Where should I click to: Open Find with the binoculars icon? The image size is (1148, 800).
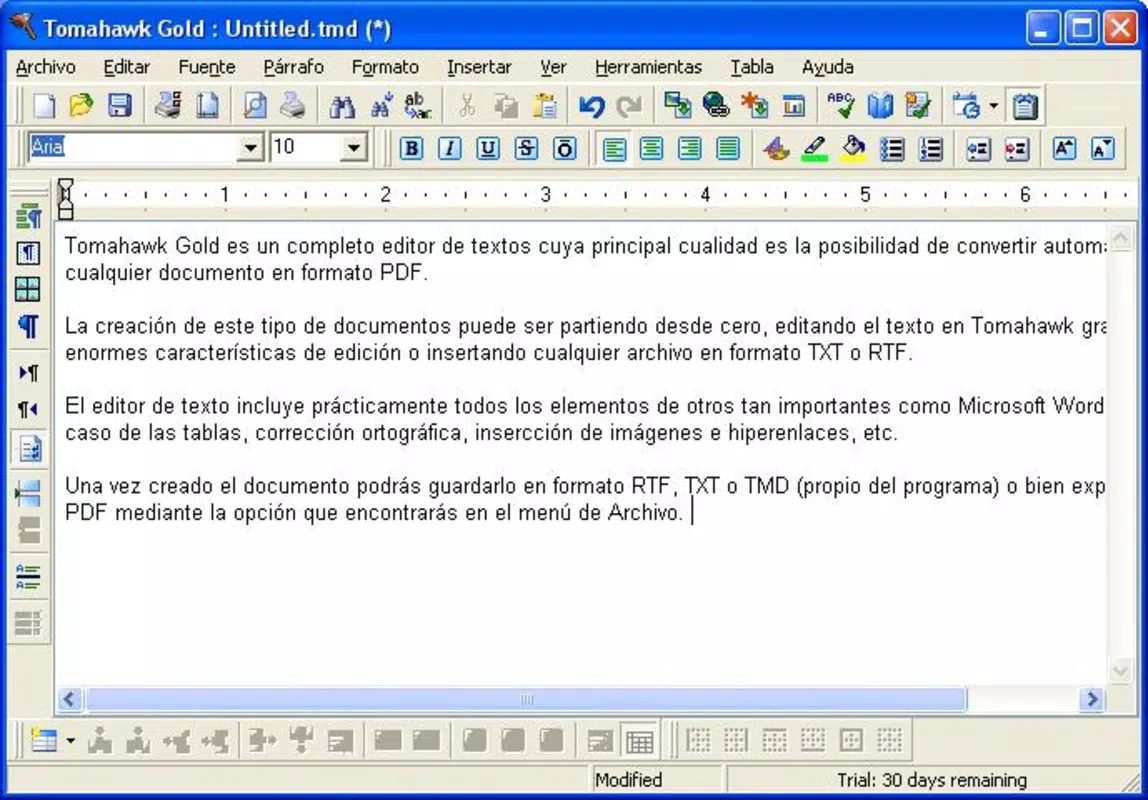[341, 107]
